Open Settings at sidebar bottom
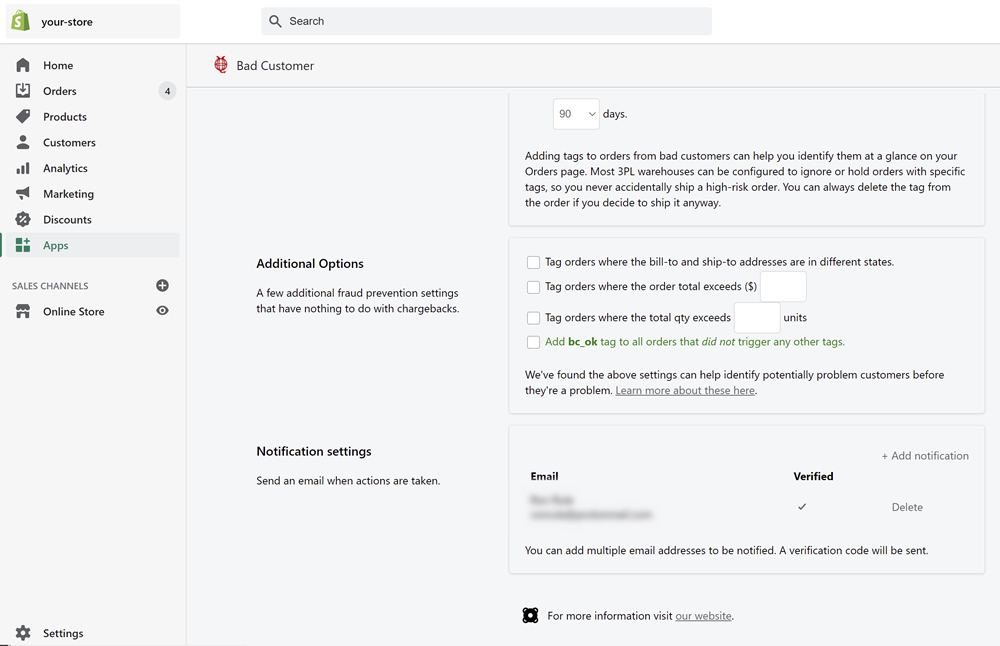 click(x=63, y=633)
